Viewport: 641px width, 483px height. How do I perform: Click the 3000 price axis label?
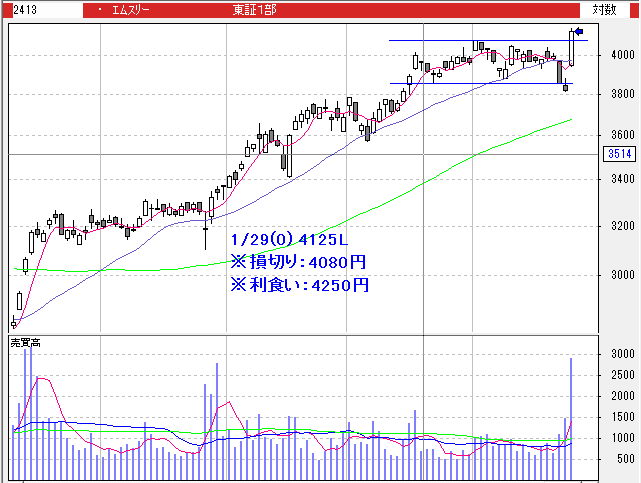point(622,275)
